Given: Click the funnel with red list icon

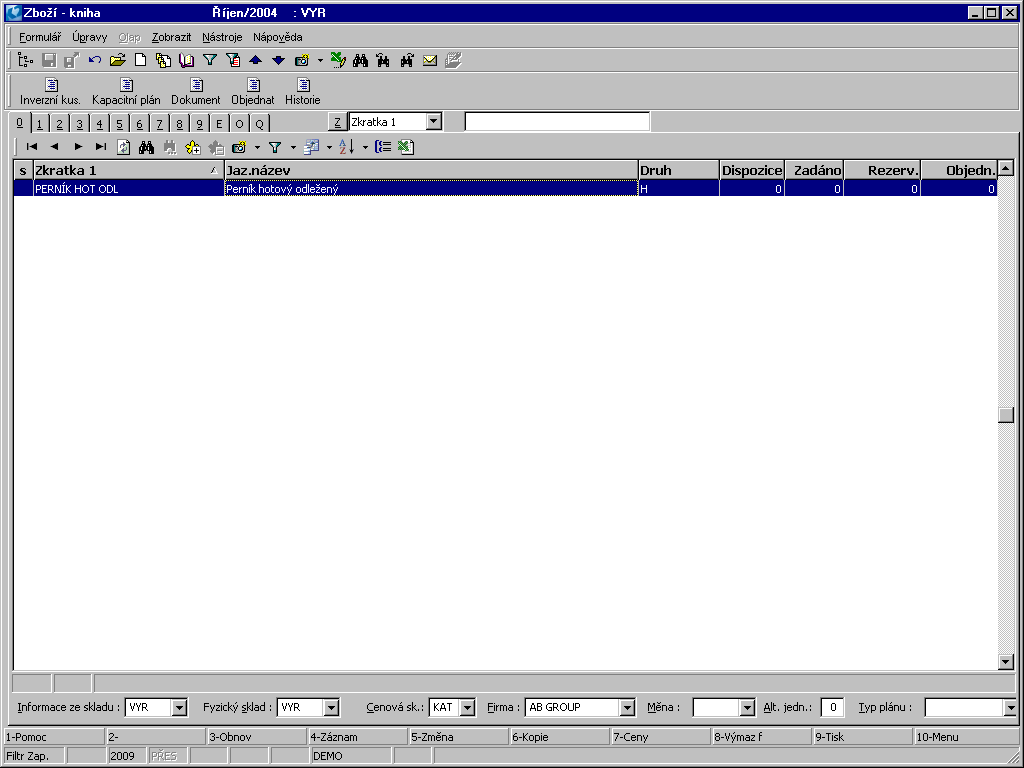Looking at the screenshot, I should [x=233, y=60].
